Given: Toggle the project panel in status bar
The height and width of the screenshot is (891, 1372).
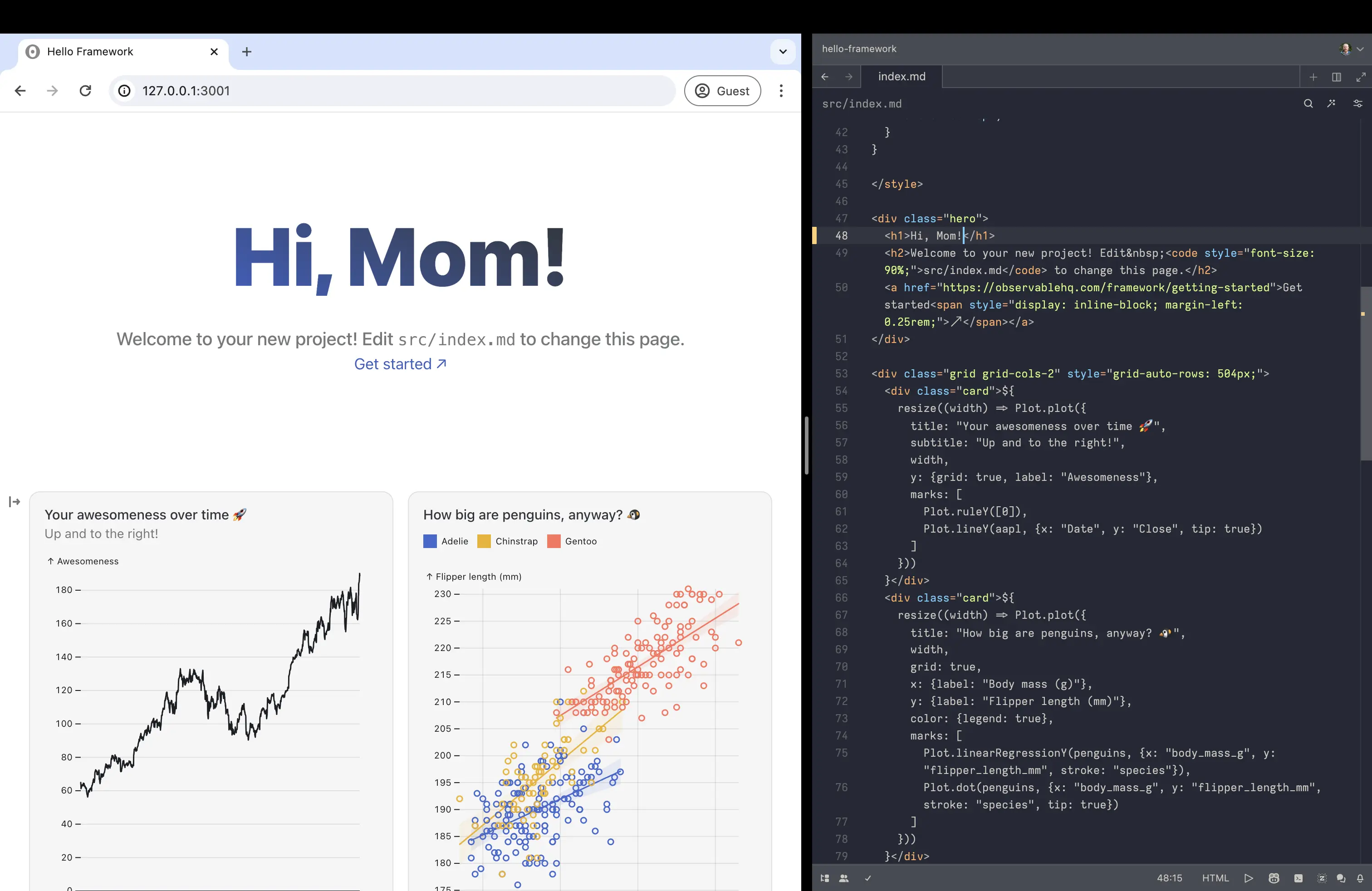Looking at the screenshot, I should point(825,878).
